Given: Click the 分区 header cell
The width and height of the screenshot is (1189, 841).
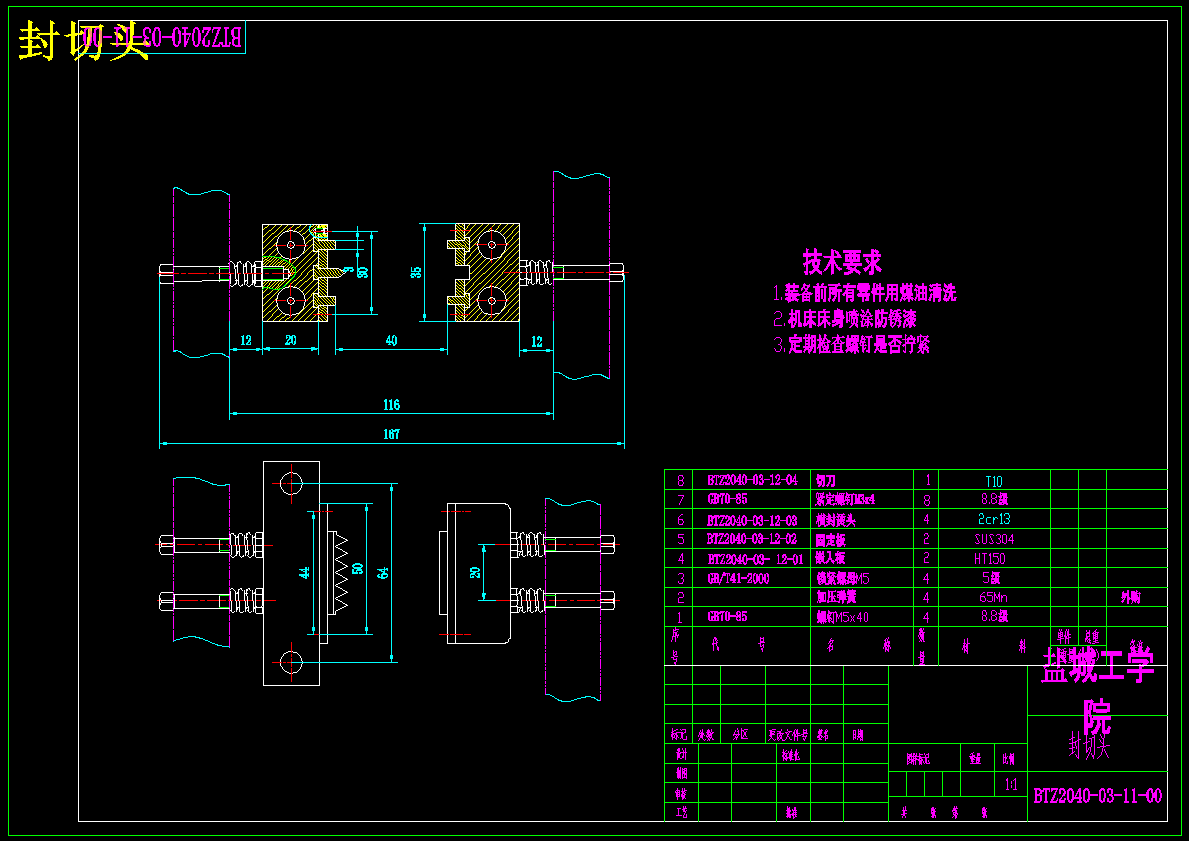Looking at the screenshot, I should (x=741, y=735).
